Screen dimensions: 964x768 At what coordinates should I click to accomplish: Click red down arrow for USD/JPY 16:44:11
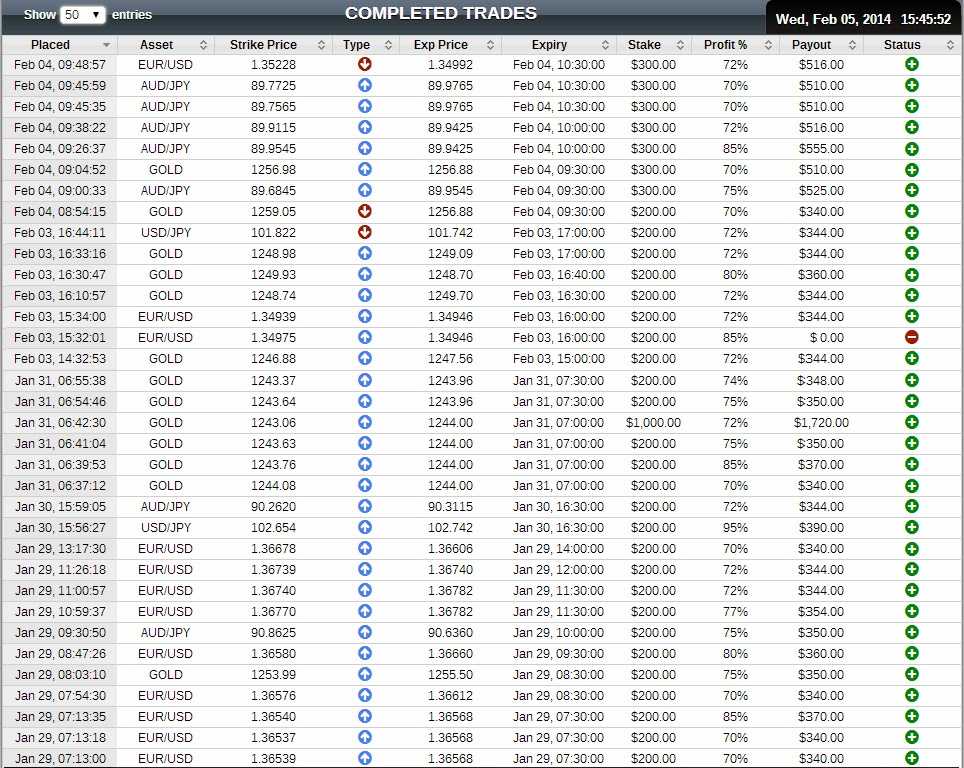365,232
